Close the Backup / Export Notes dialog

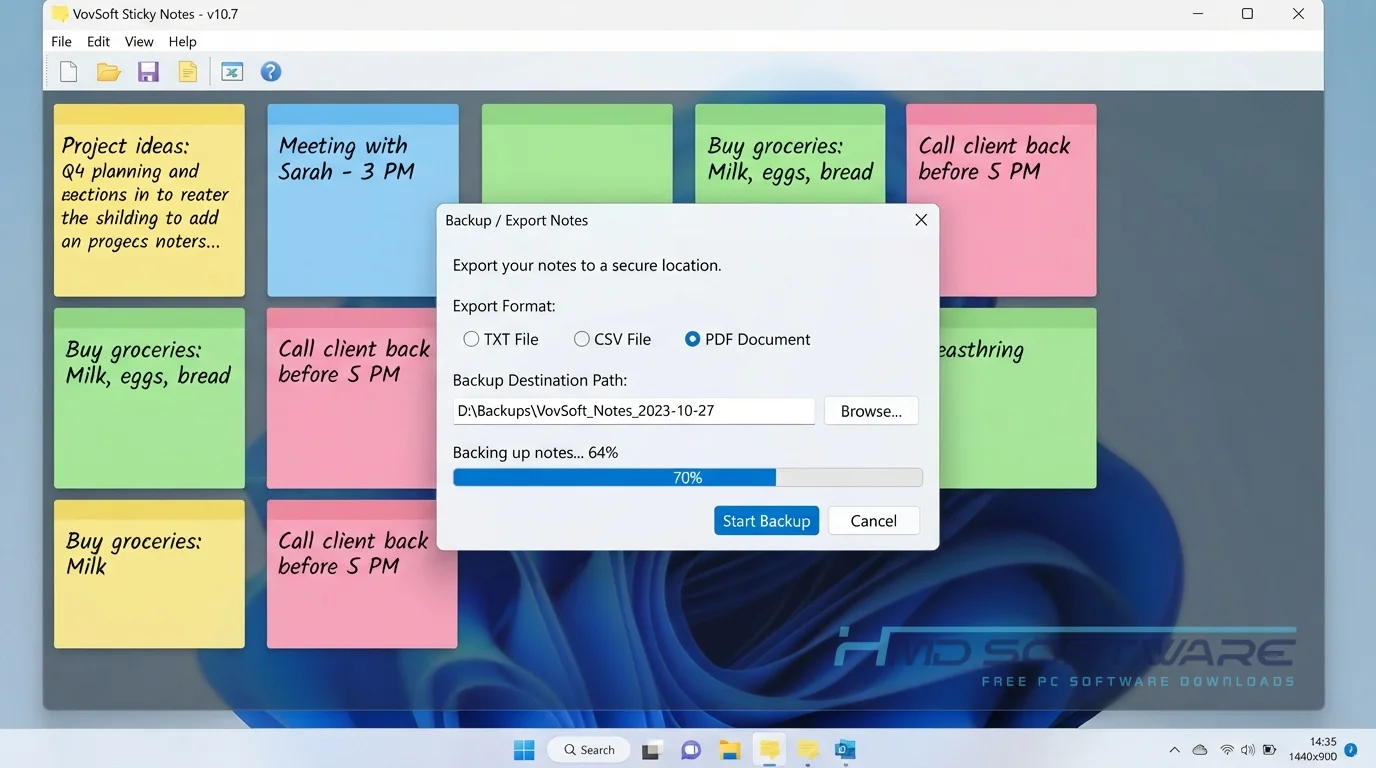click(921, 220)
